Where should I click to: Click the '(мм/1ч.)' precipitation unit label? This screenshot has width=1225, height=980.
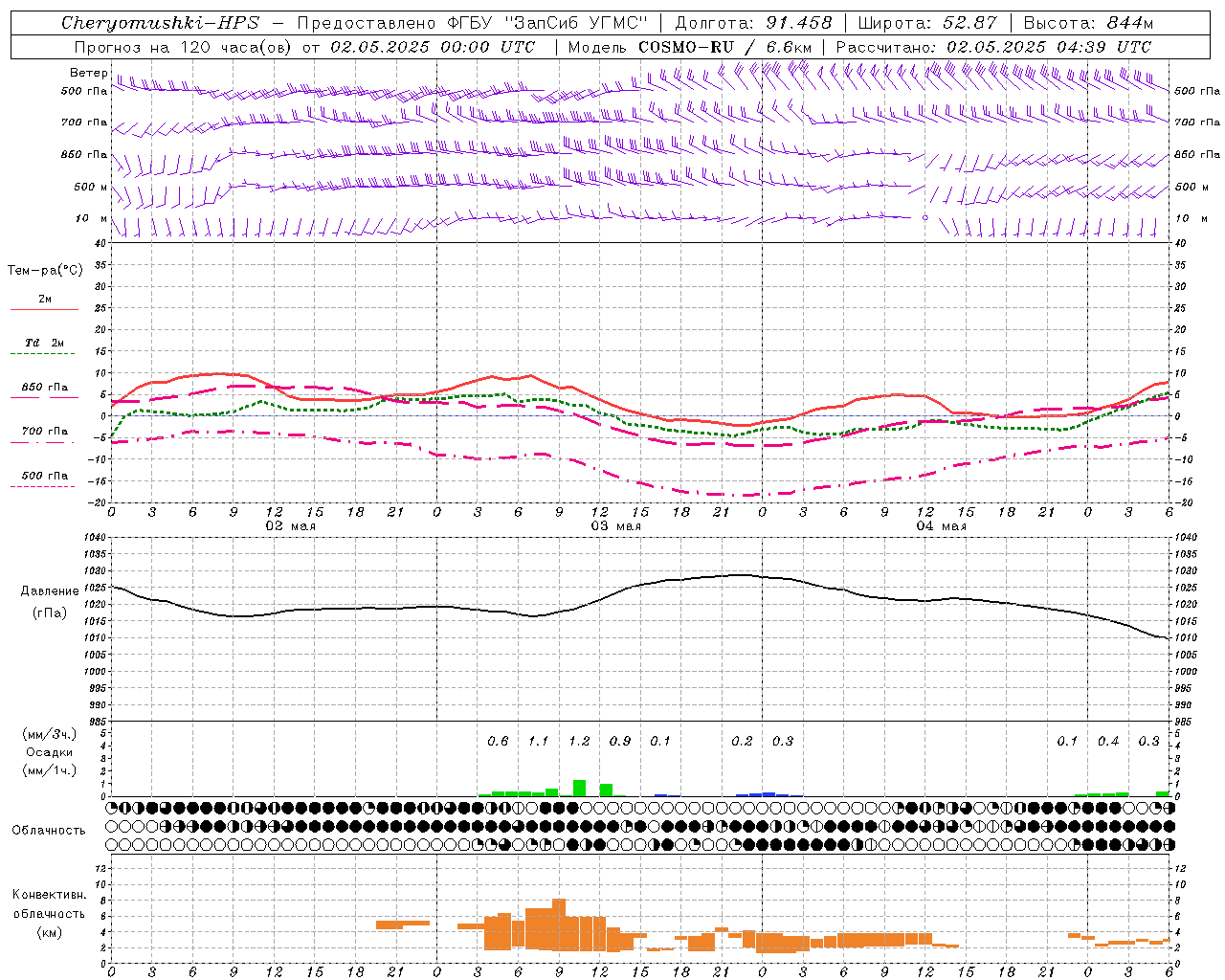(50, 769)
